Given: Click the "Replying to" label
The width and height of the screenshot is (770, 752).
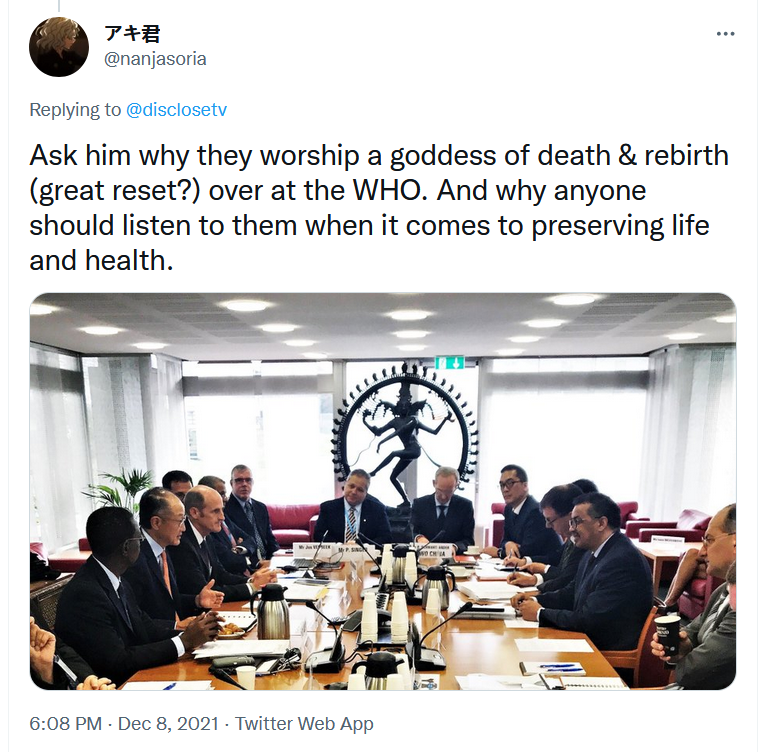Looking at the screenshot, I should (x=75, y=110).
